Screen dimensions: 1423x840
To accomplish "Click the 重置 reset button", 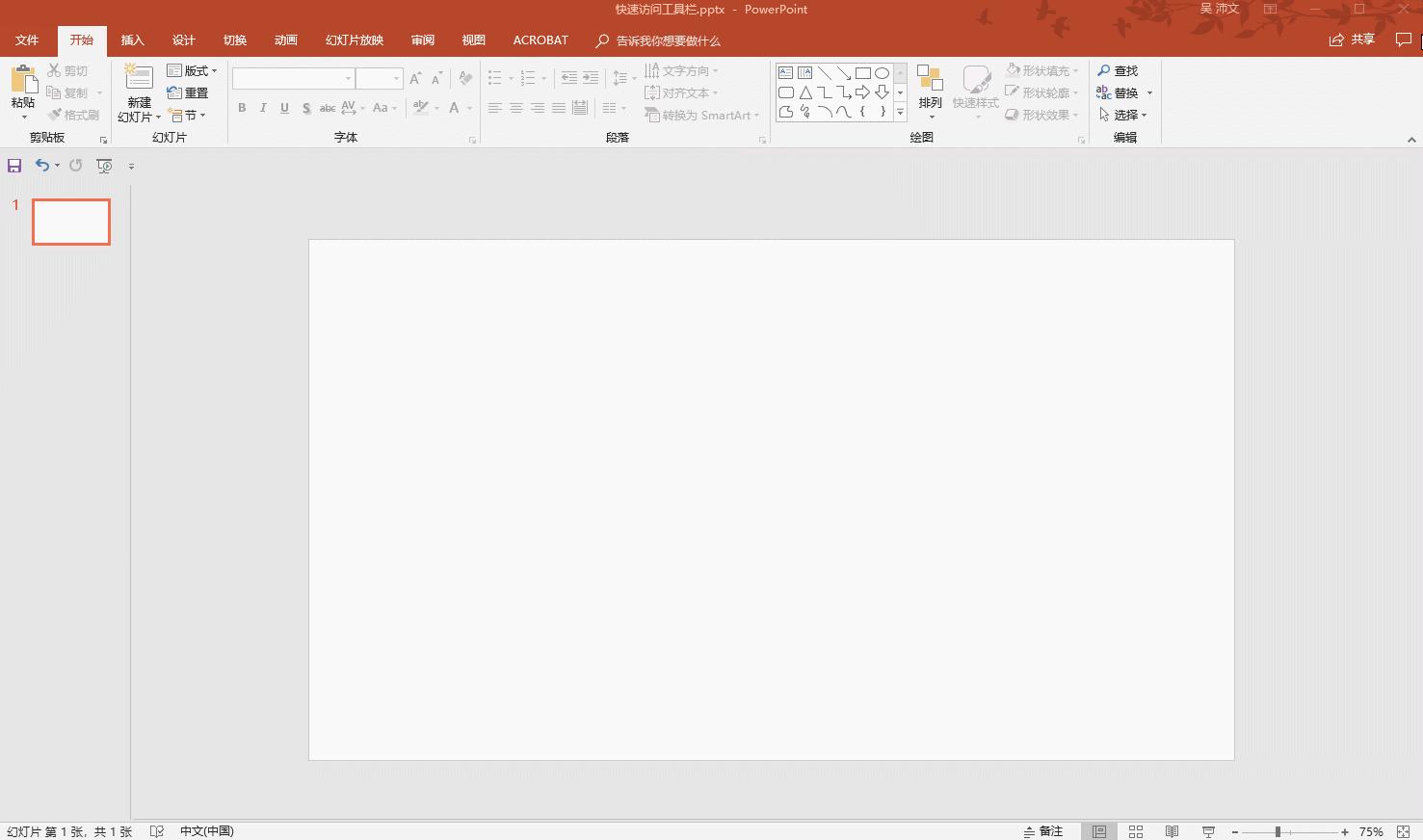I will point(188,93).
